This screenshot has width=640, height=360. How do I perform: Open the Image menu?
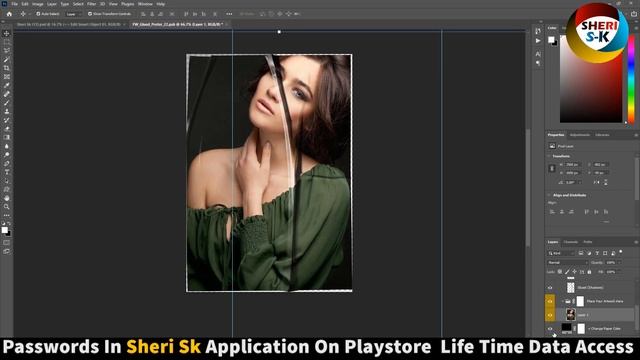pos(38,4)
